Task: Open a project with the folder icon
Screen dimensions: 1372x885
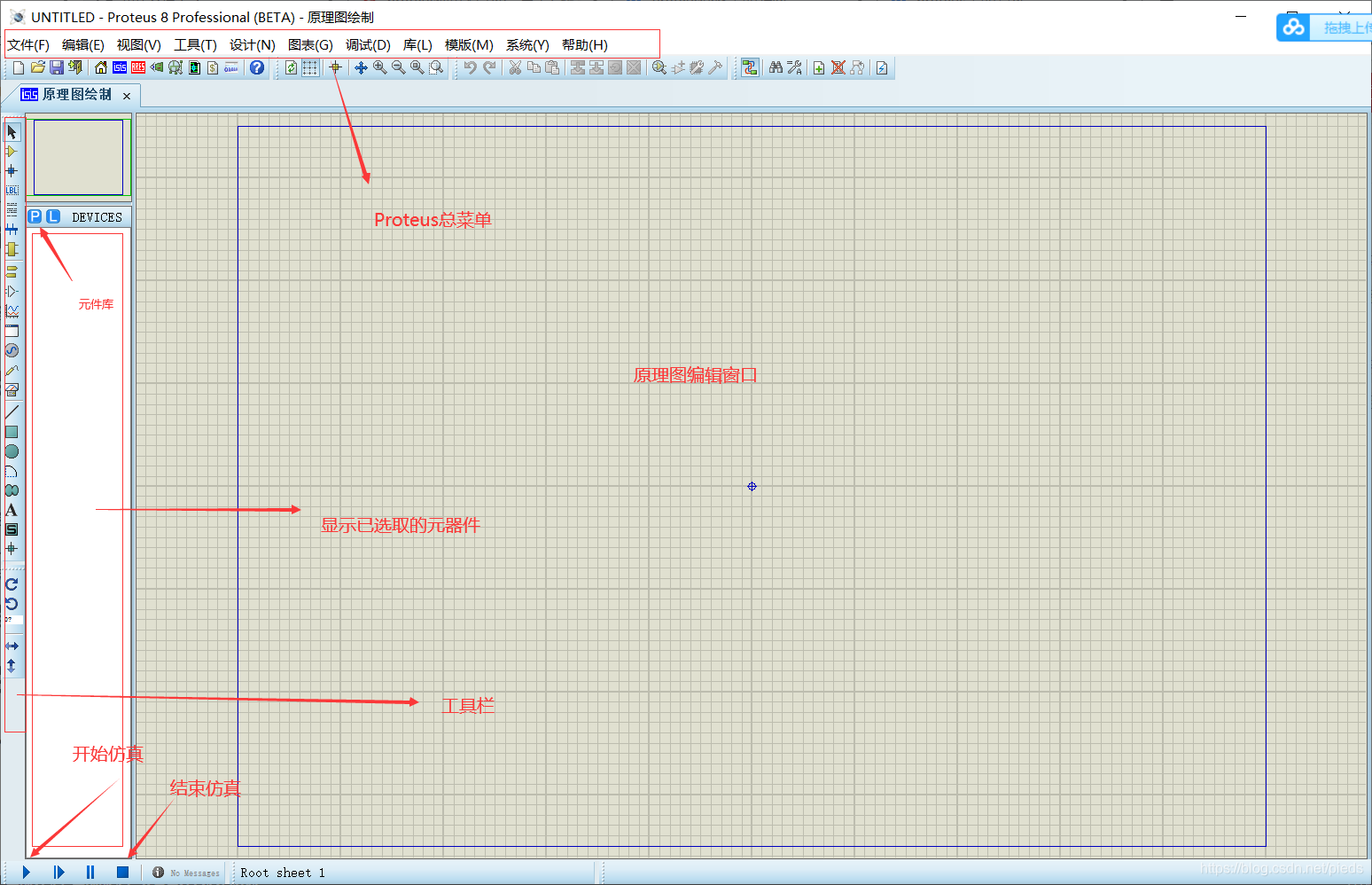Action: [x=37, y=67]
